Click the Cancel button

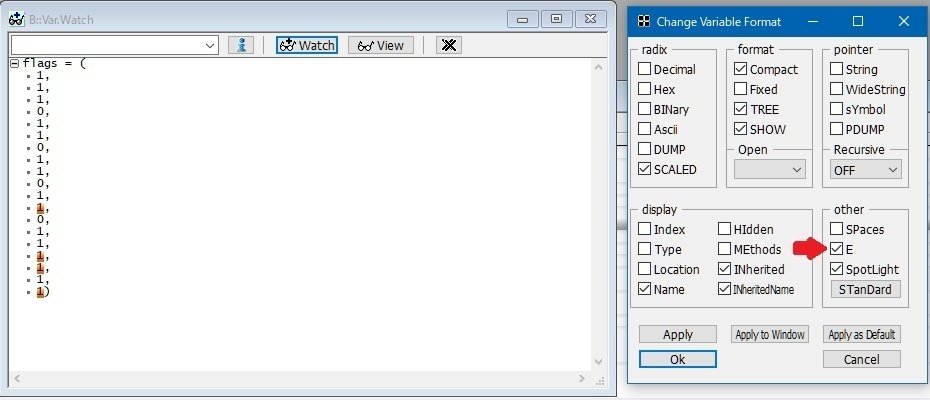tap(862, 359)
